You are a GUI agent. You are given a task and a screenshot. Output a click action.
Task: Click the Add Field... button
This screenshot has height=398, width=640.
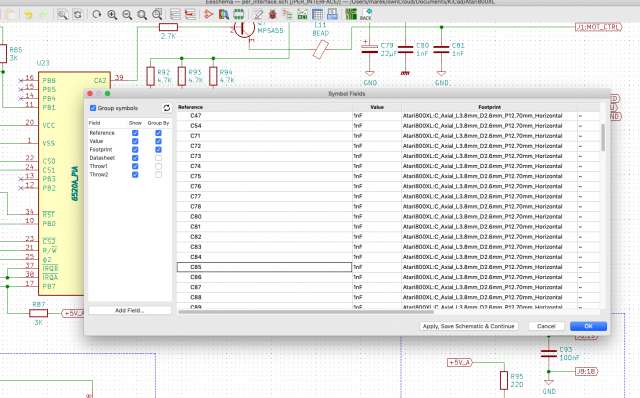pos(130,311)
